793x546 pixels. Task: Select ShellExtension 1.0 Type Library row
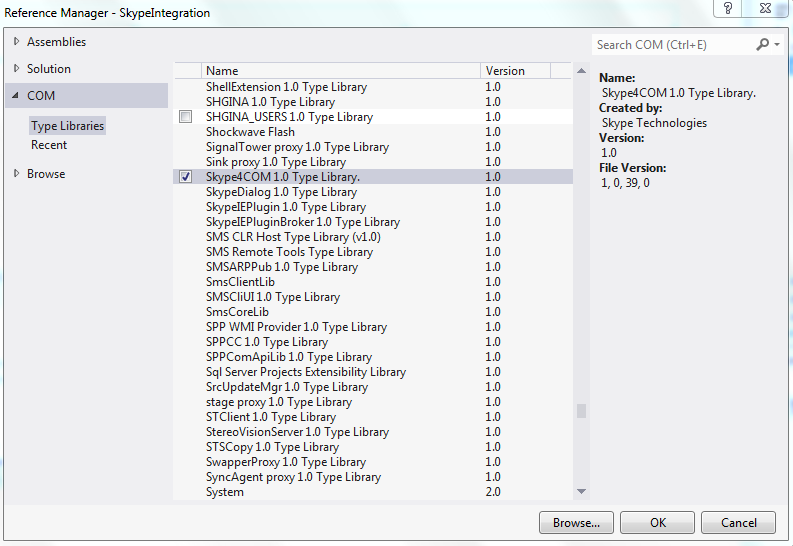[373, 87]
